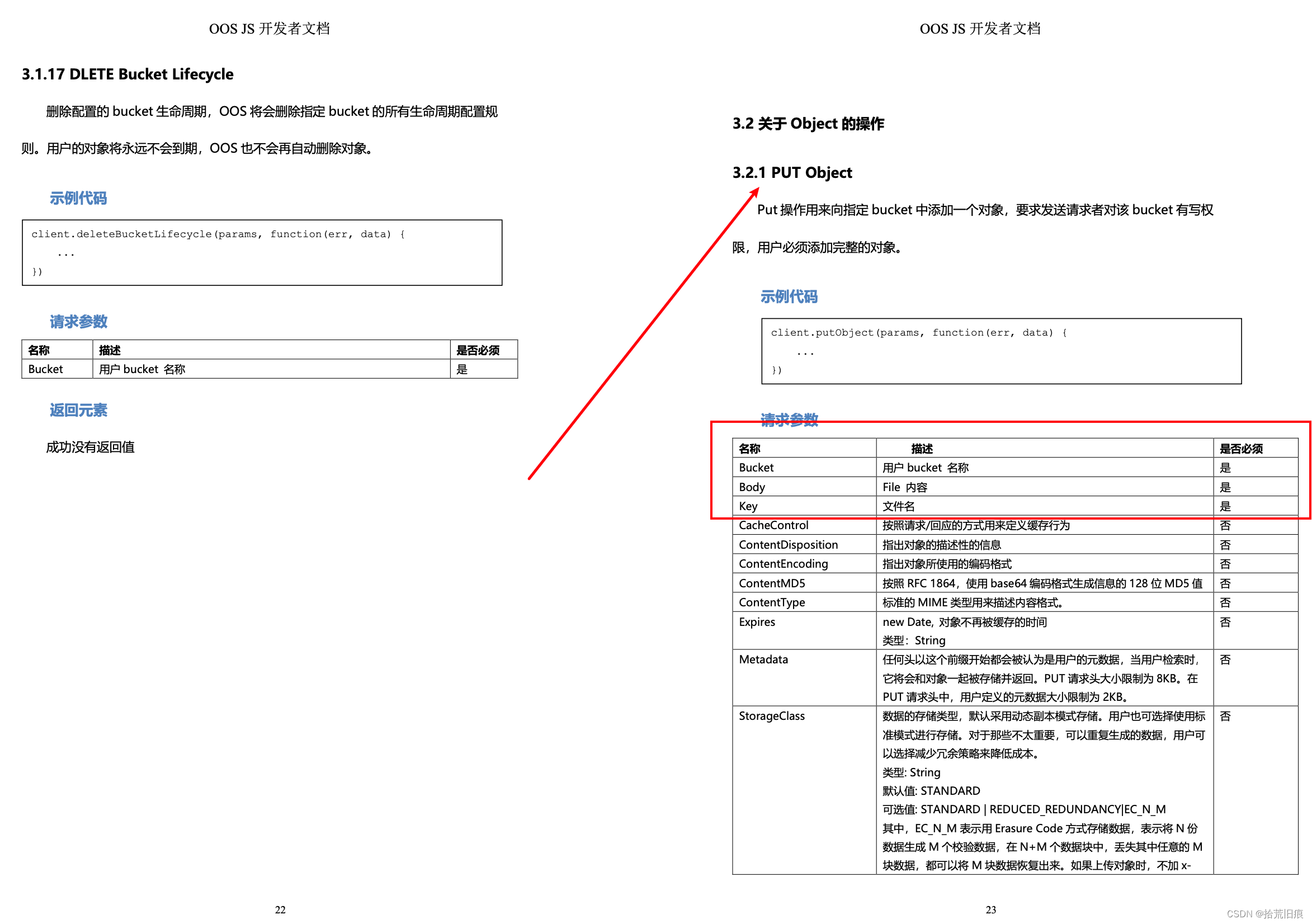Image resolution: width=1312 pixels, height=924 pixels.
Task: Click 'new Date, 对象不再被缓存的时间' text
Action: 965,622
